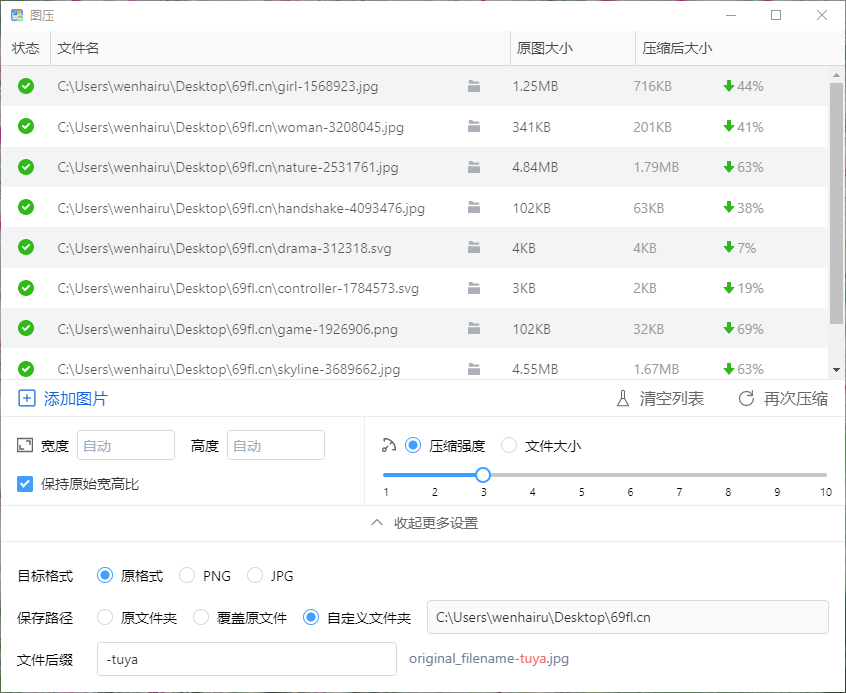Click the compression gauge icon beside 压缩强度

(388, 445)
